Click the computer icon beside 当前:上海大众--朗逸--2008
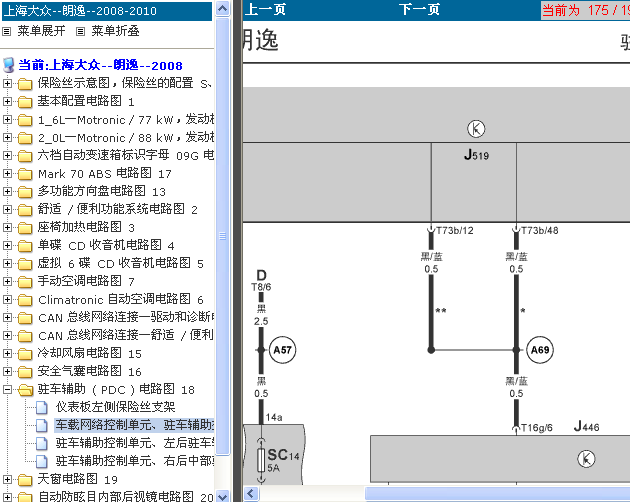The width and height of the screenshot is (630, 502). [x=8, y=65]
